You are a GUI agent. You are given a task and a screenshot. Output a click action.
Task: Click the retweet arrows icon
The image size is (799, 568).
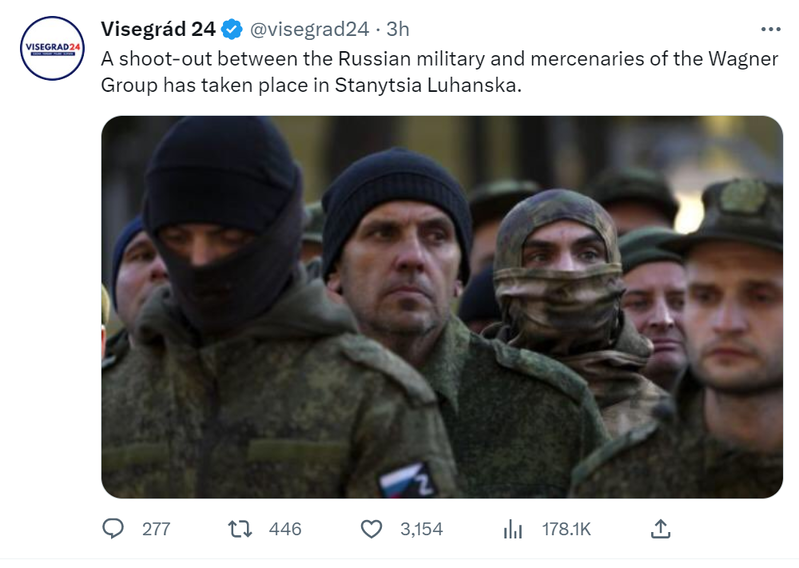[x=239, y=529]
